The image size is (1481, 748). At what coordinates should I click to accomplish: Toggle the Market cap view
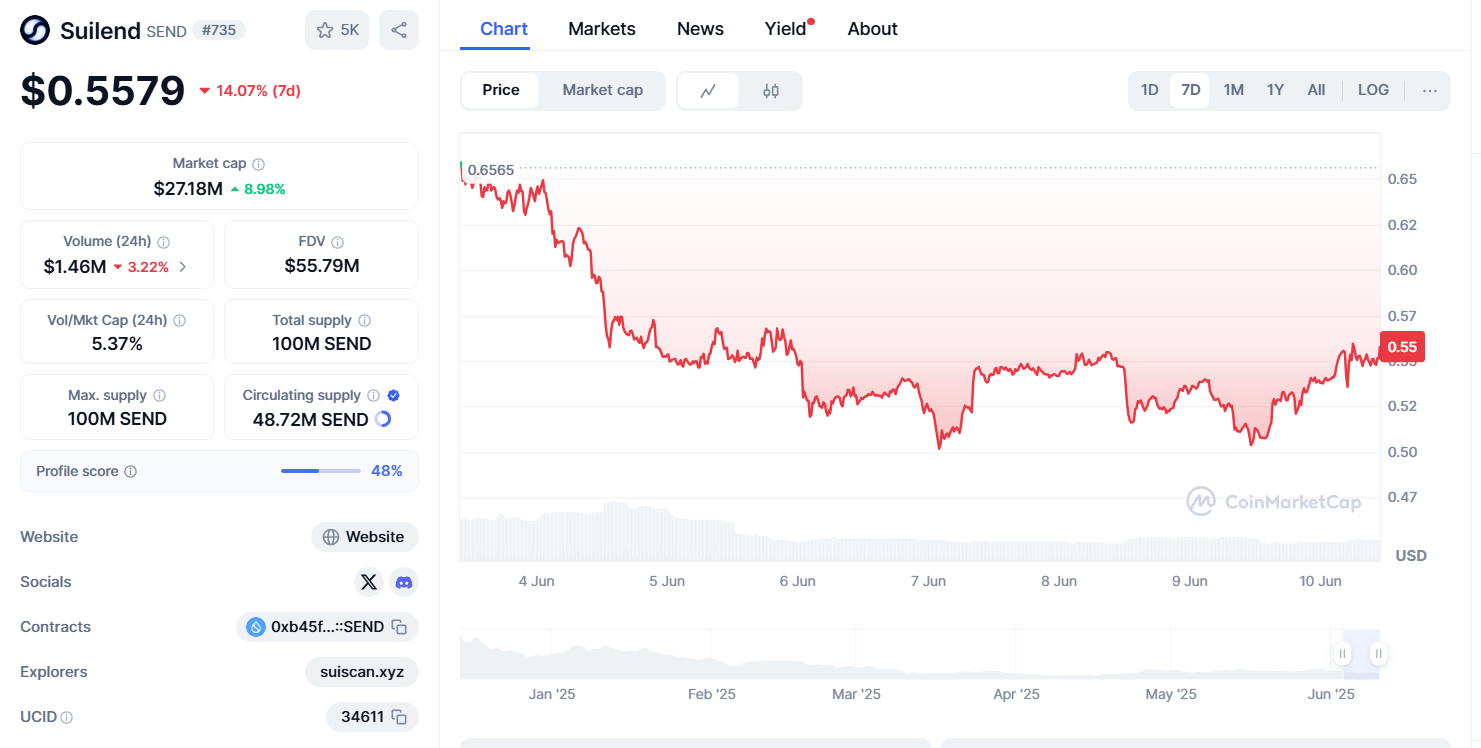click(602, 90)
